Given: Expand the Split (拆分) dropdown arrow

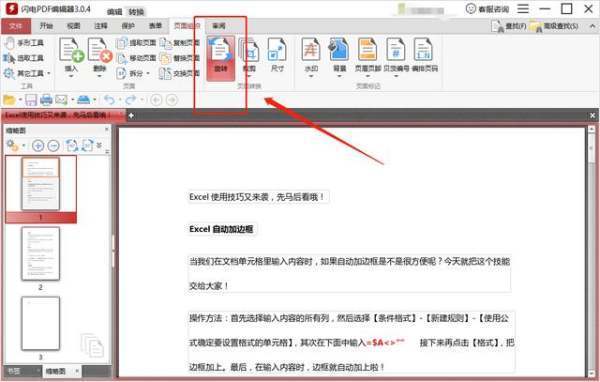Looking at the screenshot, I should pos(148,73).
